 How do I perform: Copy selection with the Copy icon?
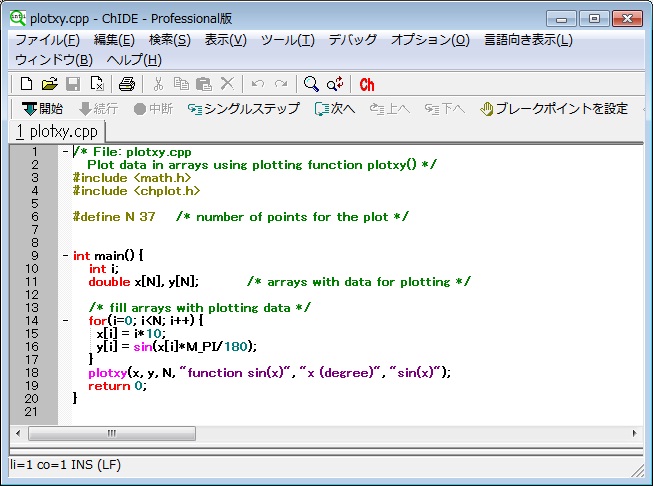click(181, 84)
